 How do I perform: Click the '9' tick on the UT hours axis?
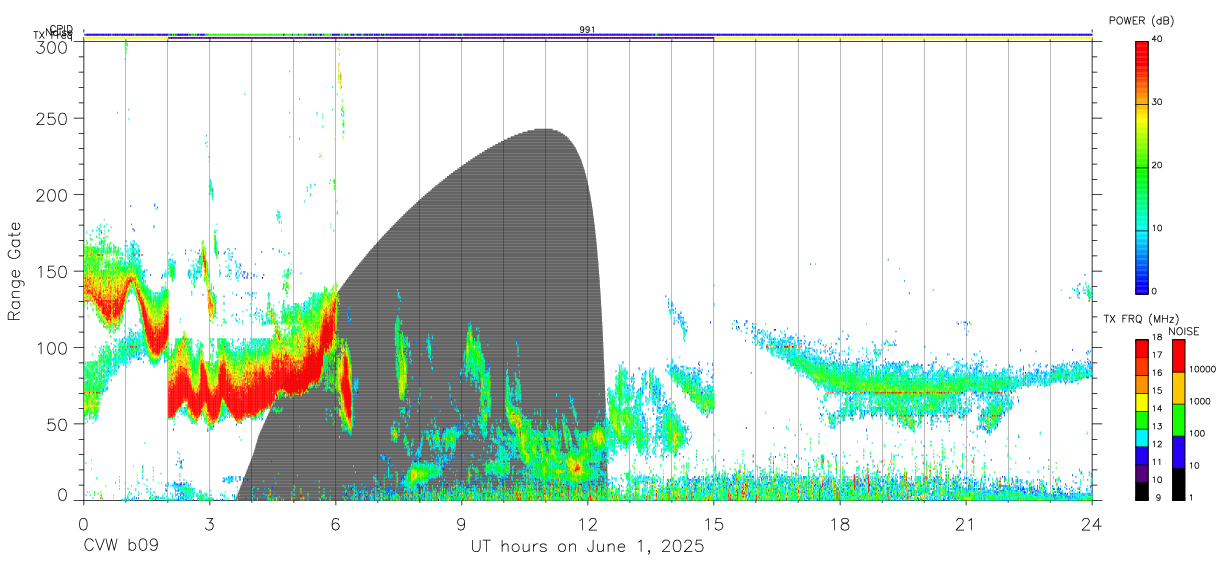point(461,524)
